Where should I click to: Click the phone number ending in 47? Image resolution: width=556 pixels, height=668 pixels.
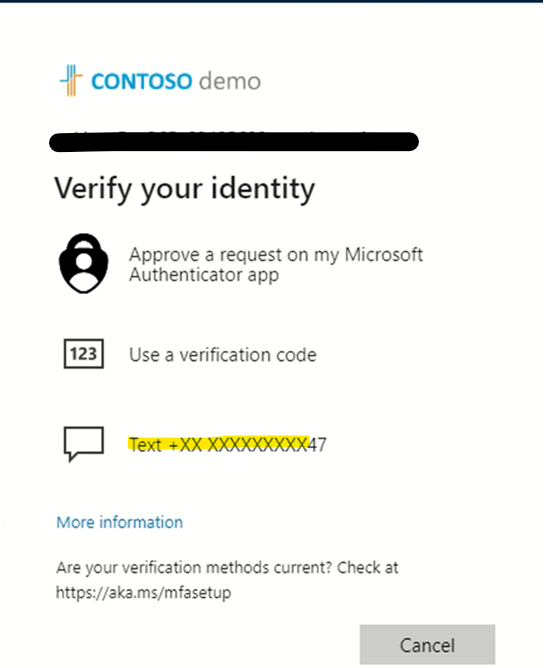tap(248, 444)
